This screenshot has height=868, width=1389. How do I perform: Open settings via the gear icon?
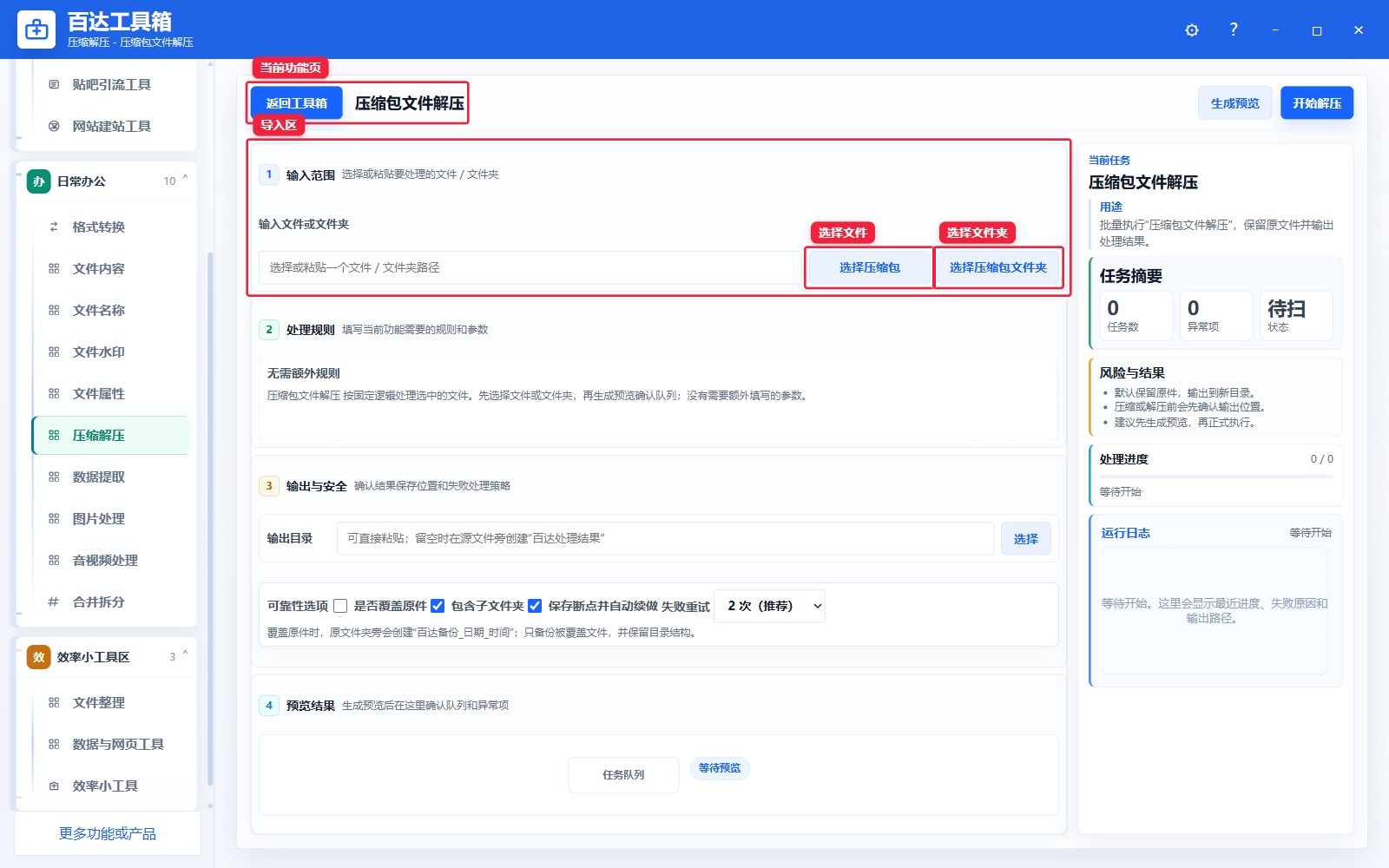point(1192,30)
